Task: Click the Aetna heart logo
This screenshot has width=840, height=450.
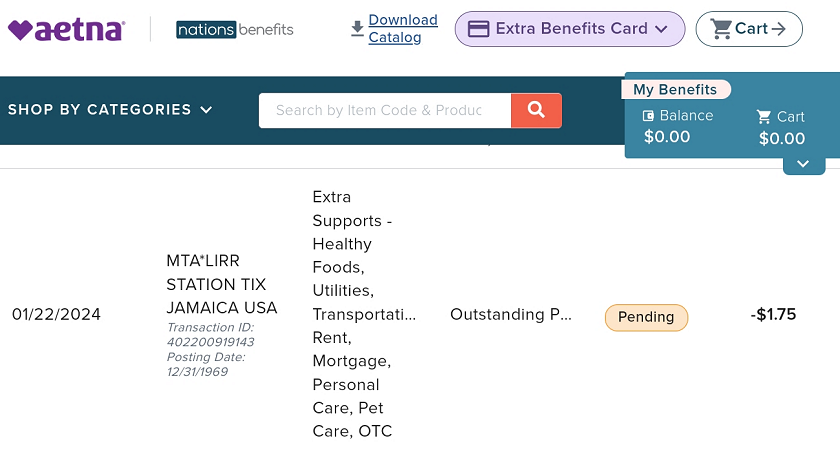Action: click(66, 30)
